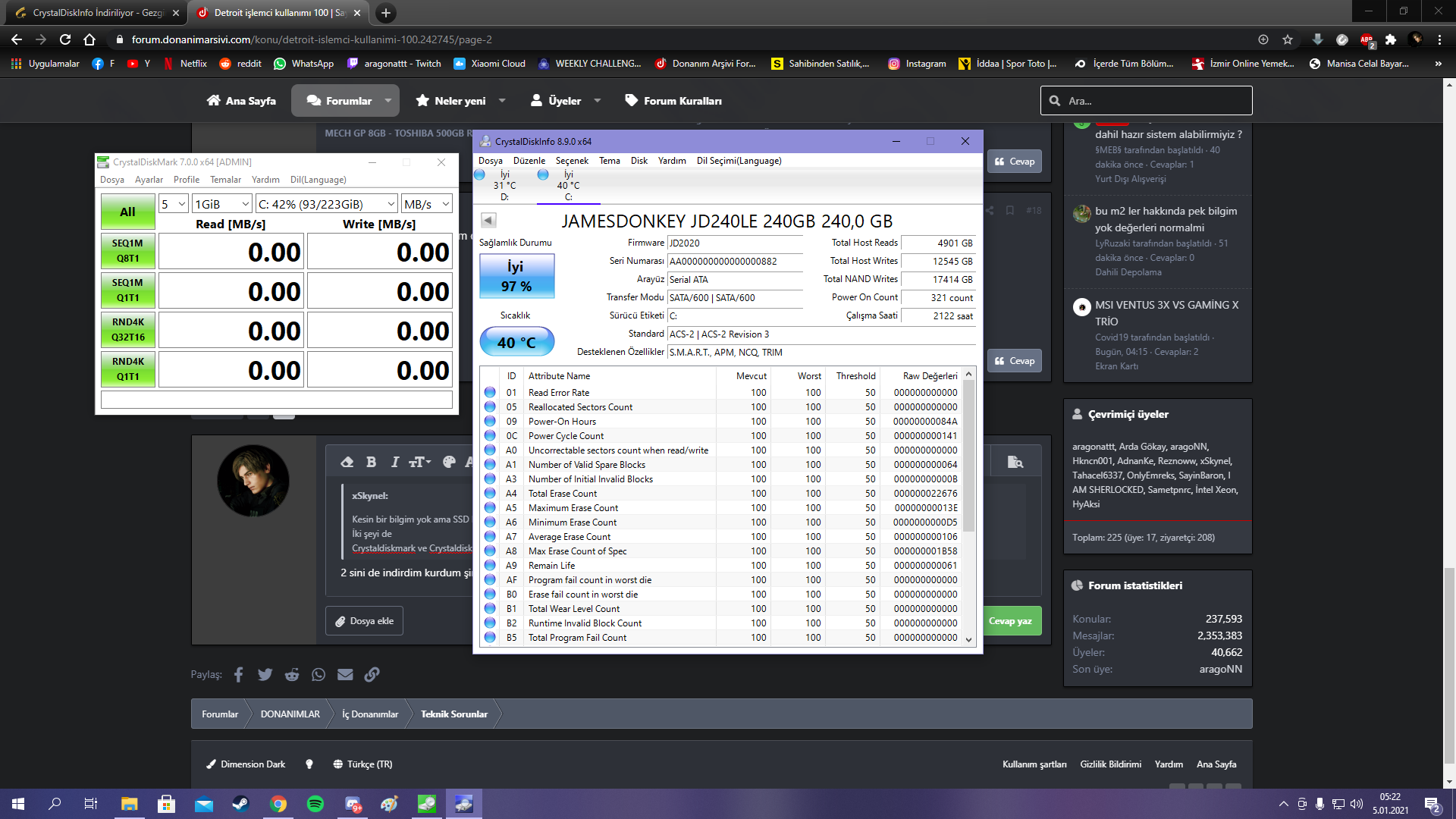Bookmark this page with the star icon
Image resolution: width=1456 pixels, height=819 pixels.
pos(1288,39)
